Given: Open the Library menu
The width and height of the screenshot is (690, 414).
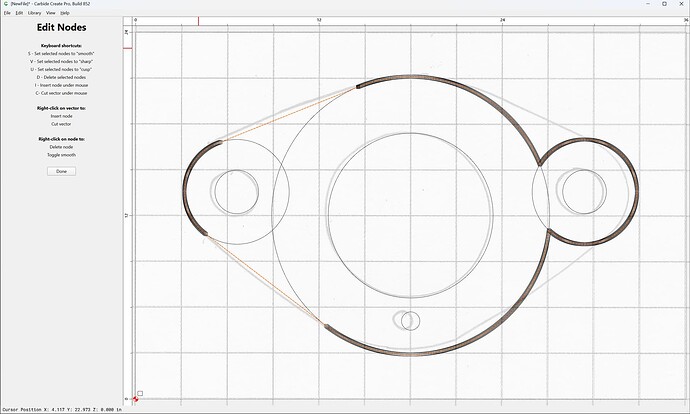Looking at the screenshot, I should 34,13.
